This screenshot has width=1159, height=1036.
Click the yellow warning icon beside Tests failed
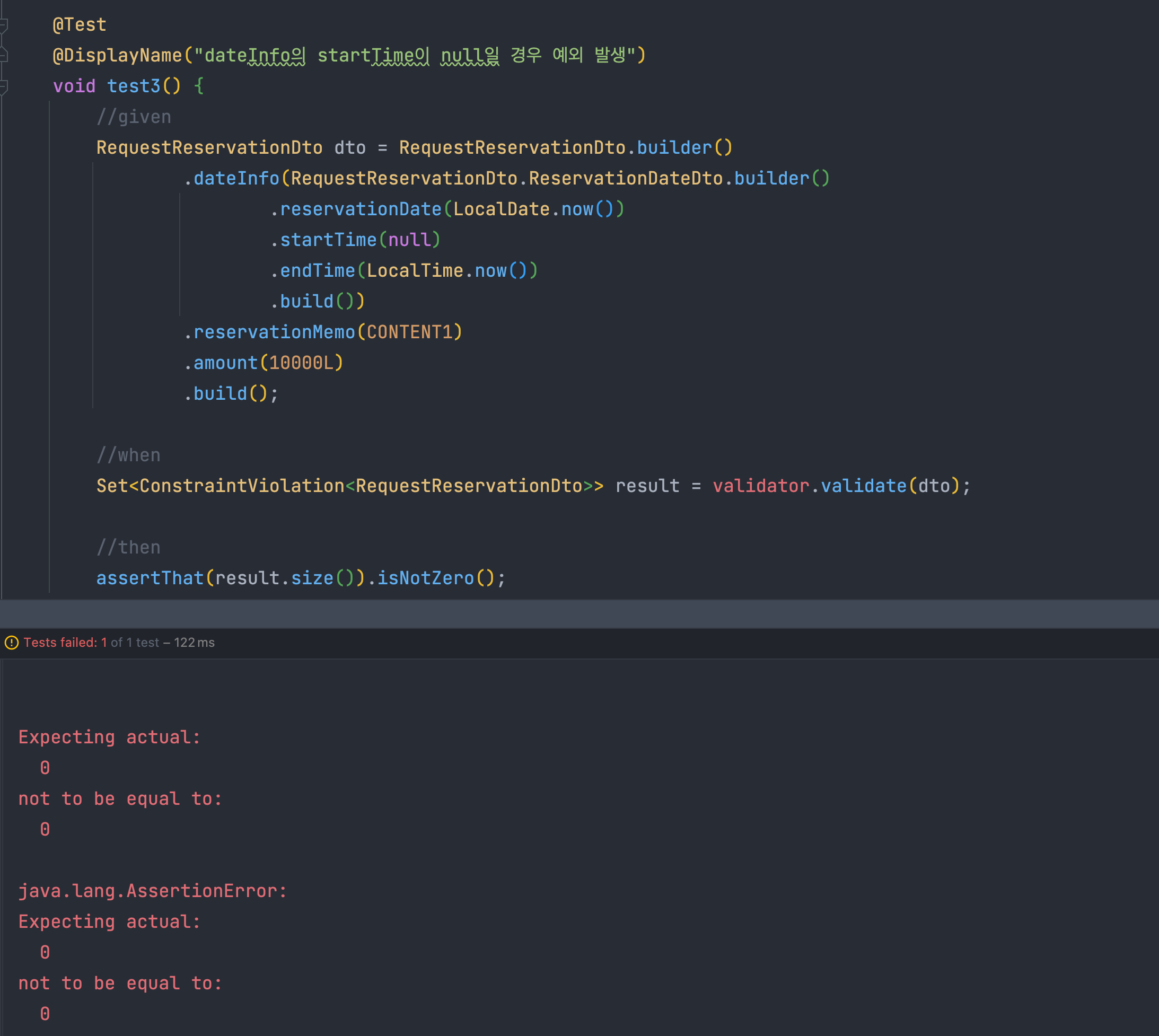[11, 643]
